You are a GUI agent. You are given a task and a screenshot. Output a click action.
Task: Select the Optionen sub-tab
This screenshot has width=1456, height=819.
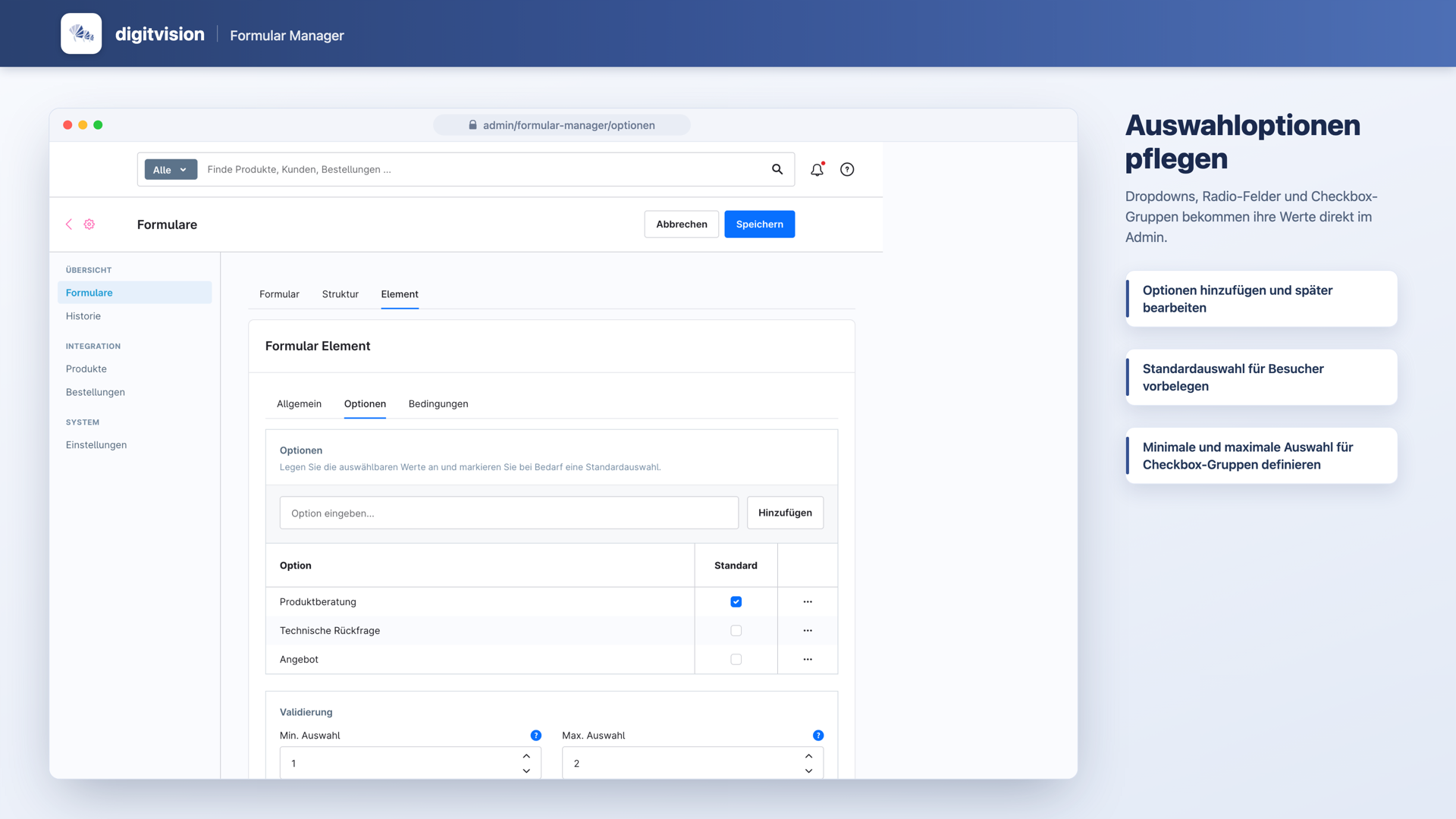(x=365, y=403)
